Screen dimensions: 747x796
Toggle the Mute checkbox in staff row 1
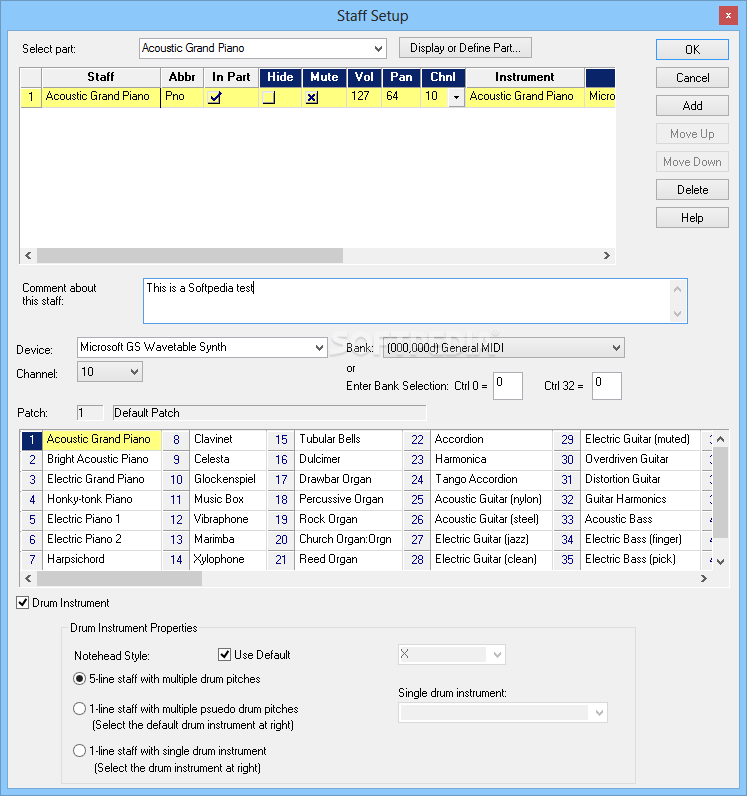tap(312, 97)
